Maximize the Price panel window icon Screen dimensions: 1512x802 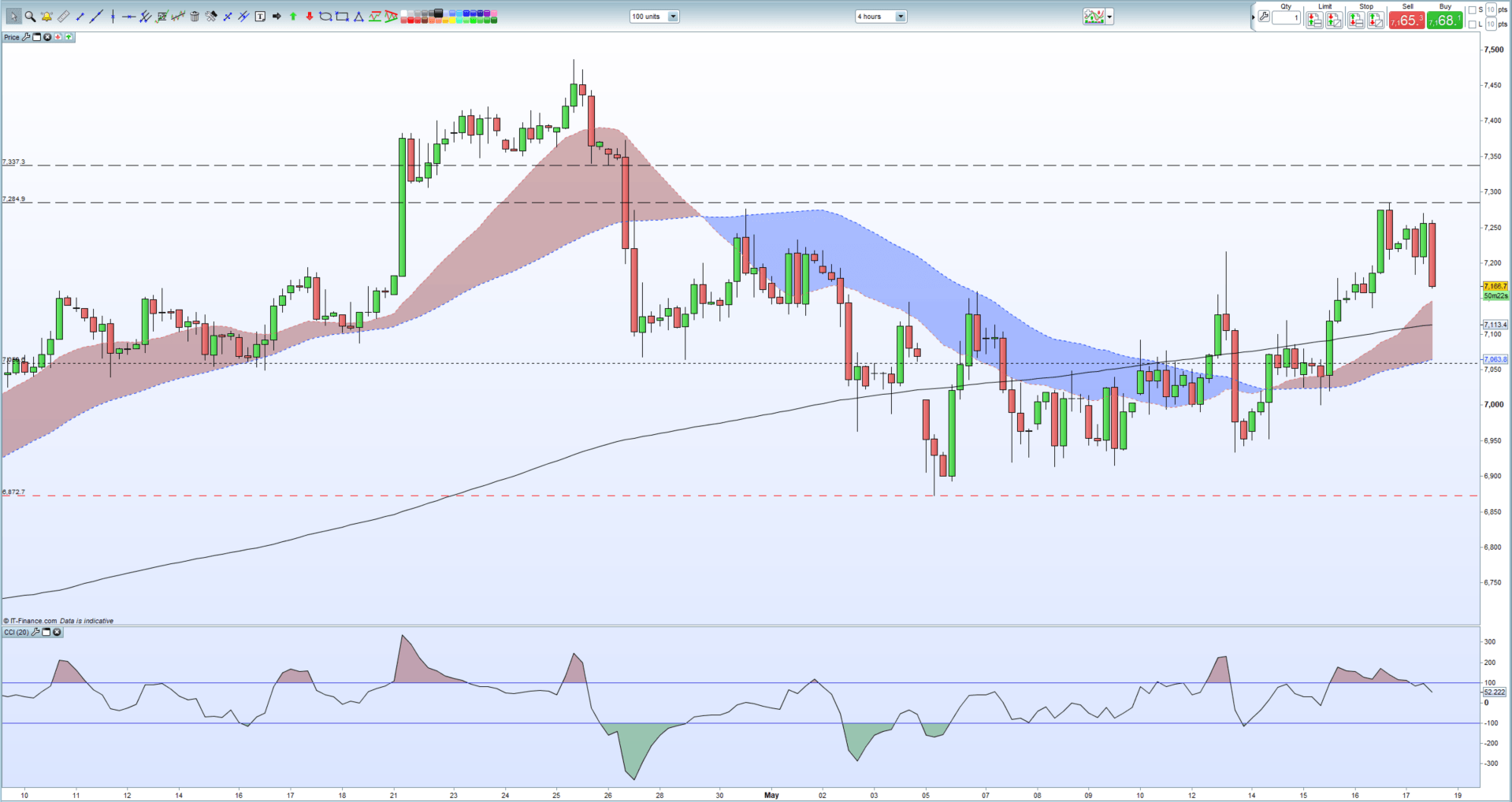(36, 37)
